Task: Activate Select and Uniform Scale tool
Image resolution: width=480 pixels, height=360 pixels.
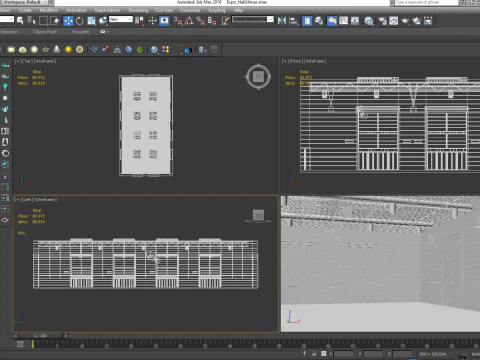Action: [x=91, y=21]
